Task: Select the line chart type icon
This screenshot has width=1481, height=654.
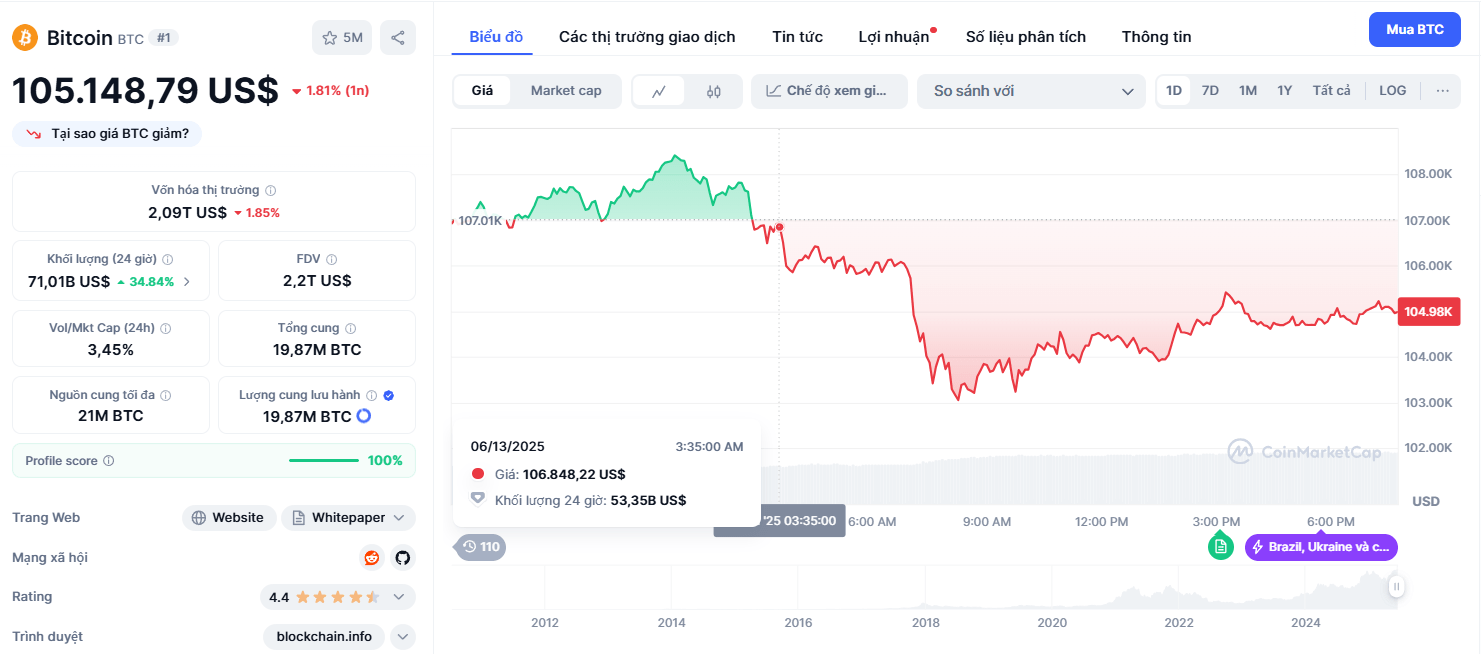Action: pyautogui.click(x=659, y=91)
